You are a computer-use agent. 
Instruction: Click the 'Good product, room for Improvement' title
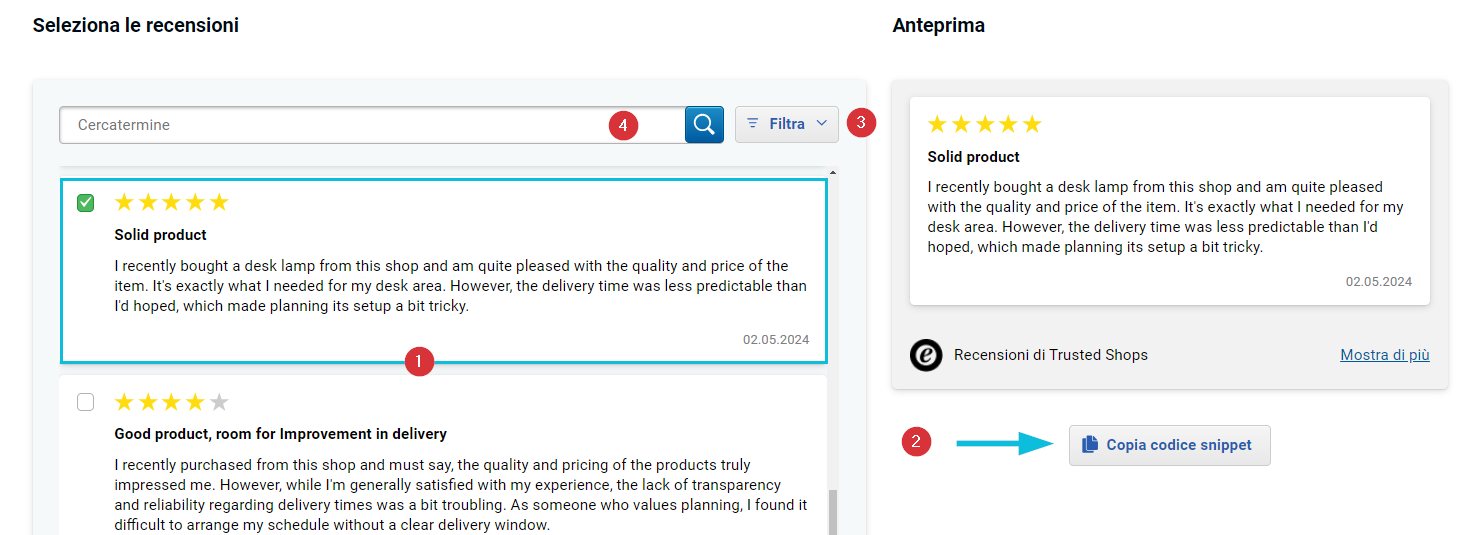pyautogui.click(x=280, y=434)
